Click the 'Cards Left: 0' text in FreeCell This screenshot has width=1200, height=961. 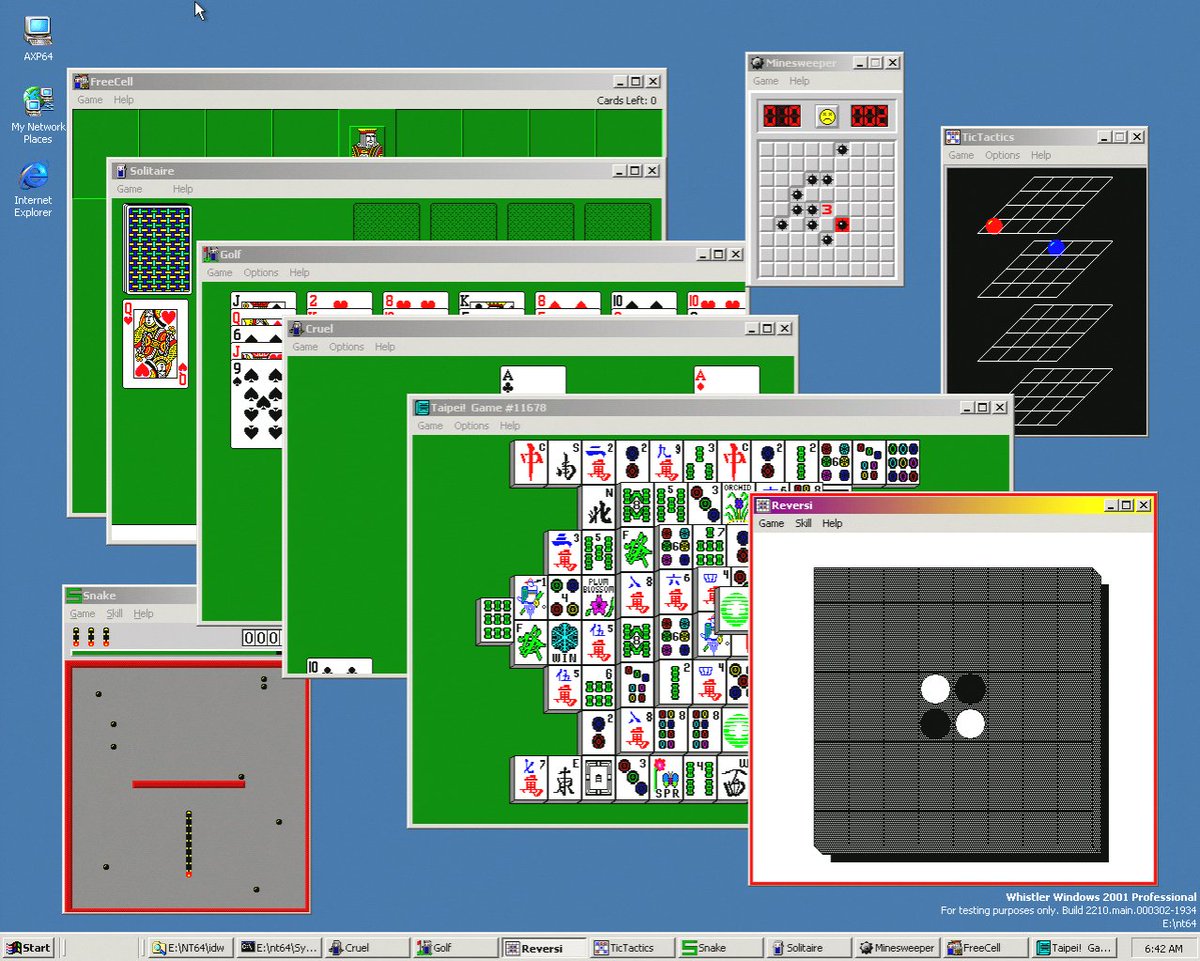[627, 100]
